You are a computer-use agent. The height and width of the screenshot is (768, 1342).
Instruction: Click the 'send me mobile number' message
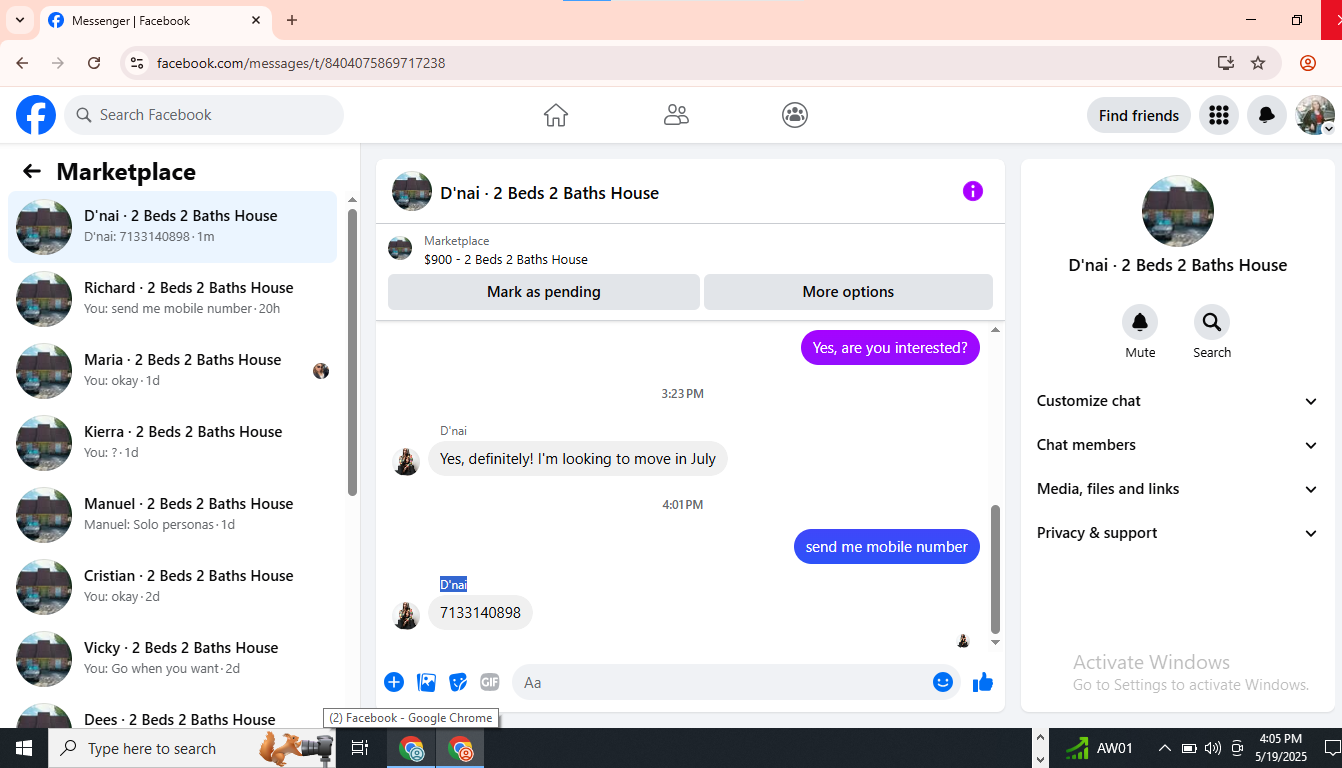(x=887, y=547)
